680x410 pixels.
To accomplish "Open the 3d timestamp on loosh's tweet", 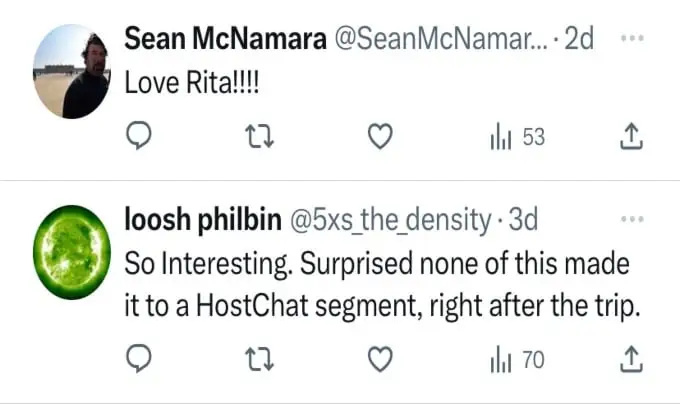I will tap(523, 220).
